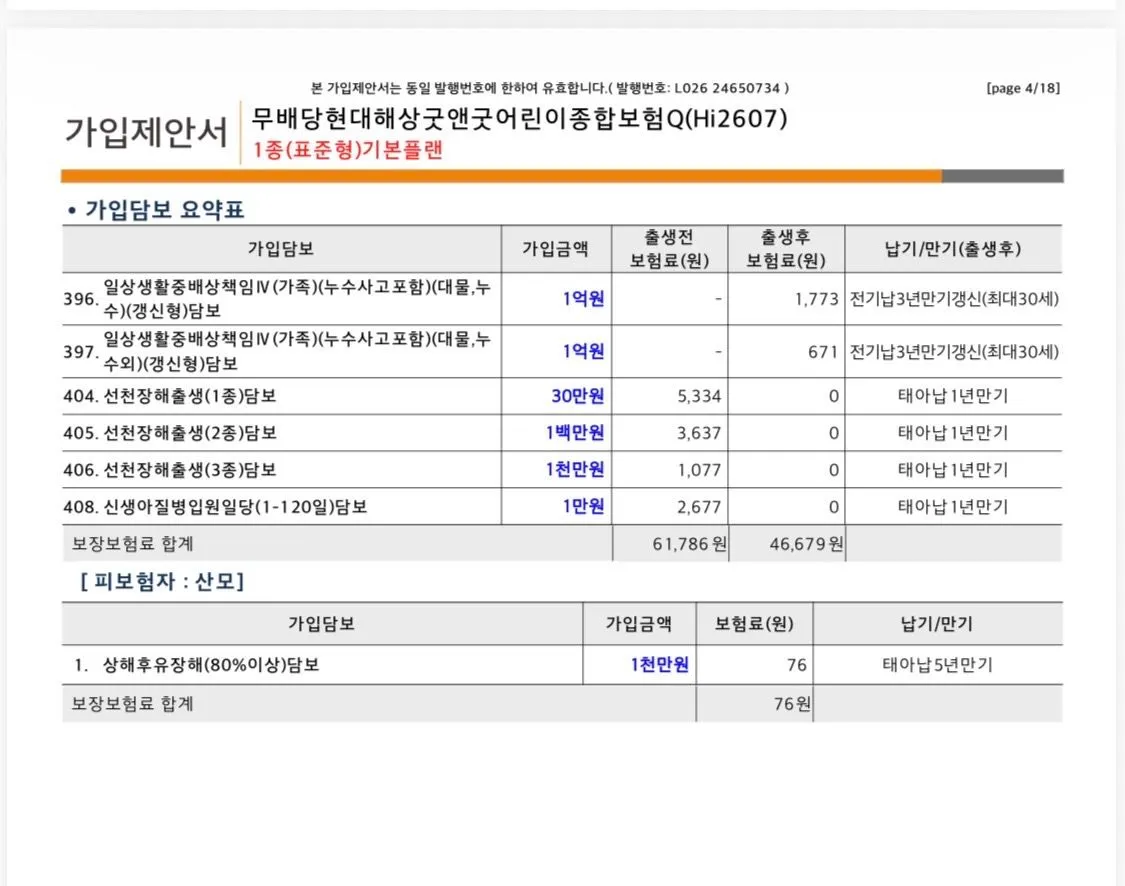This screenshot has height=886, width=1125.
Task: Click '전기납3년만기갱신(최대30세)' term in row 397
Action: [x=954, y=352]
